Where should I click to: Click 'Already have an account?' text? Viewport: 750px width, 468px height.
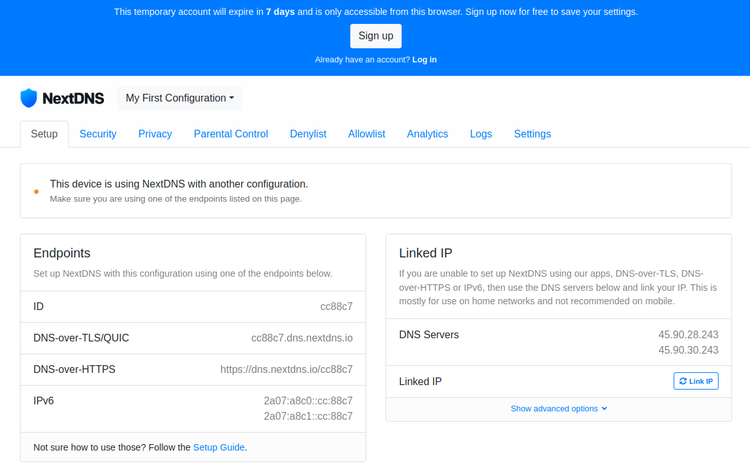pyautogui.click(x=362, y=60)
